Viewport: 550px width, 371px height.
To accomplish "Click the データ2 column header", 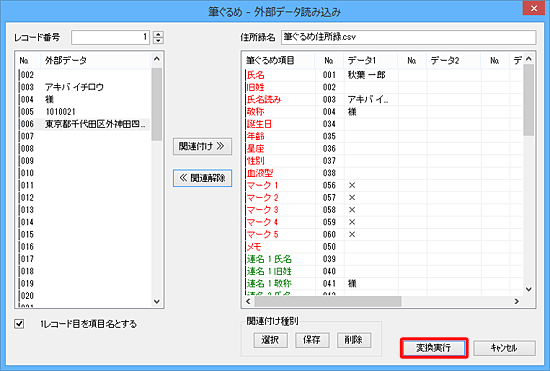I will [x=454, y=60].
